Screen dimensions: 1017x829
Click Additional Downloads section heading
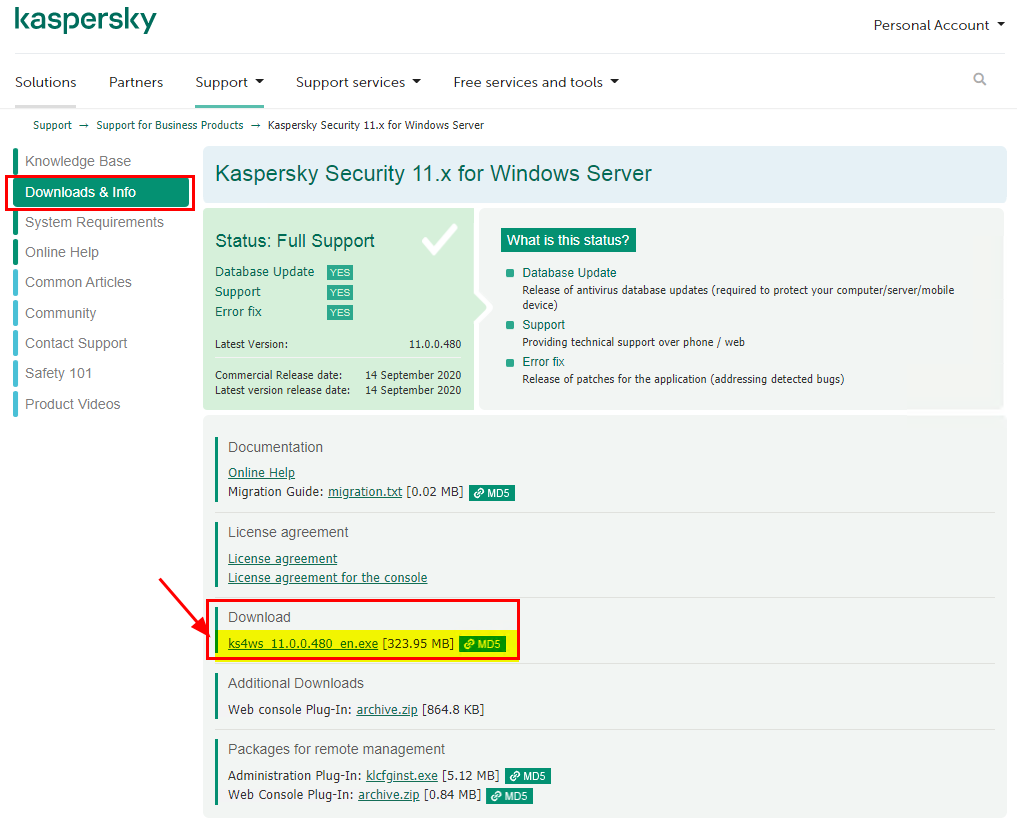(296, 683)
